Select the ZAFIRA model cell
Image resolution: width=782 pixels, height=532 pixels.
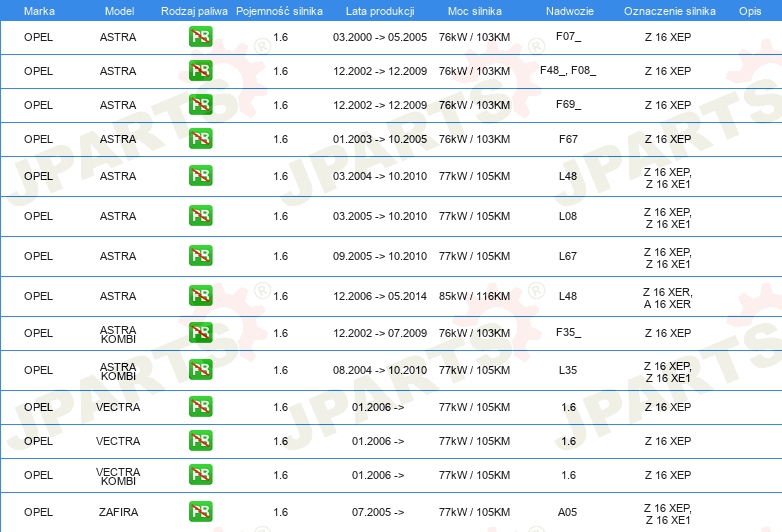(x=118, y=512)
